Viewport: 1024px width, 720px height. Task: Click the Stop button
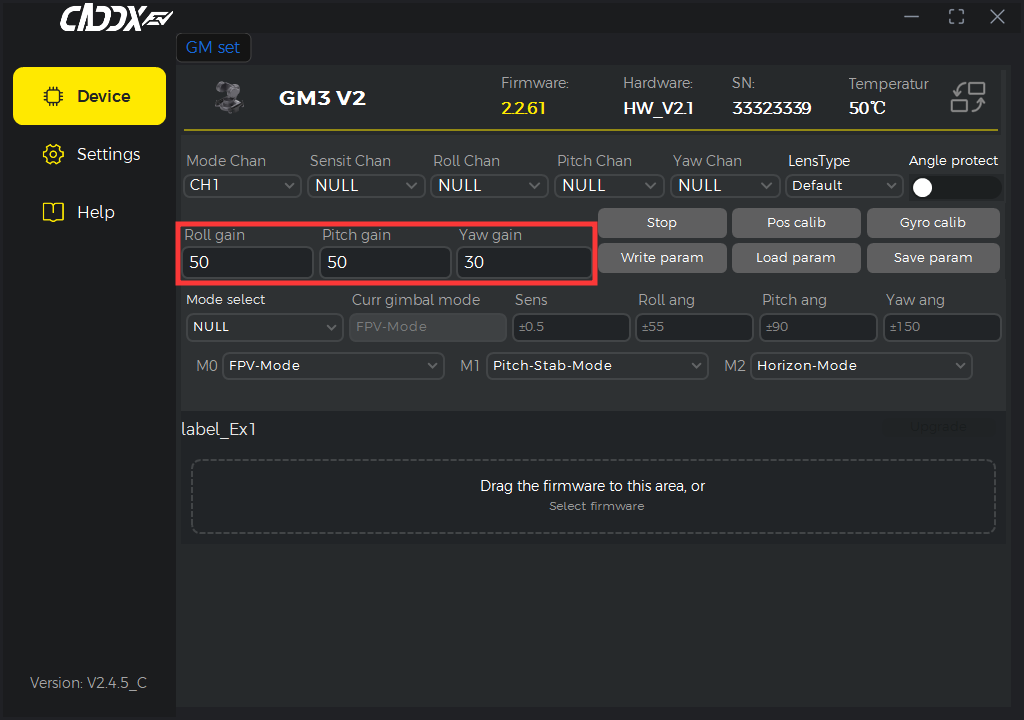tap(662, 223)
